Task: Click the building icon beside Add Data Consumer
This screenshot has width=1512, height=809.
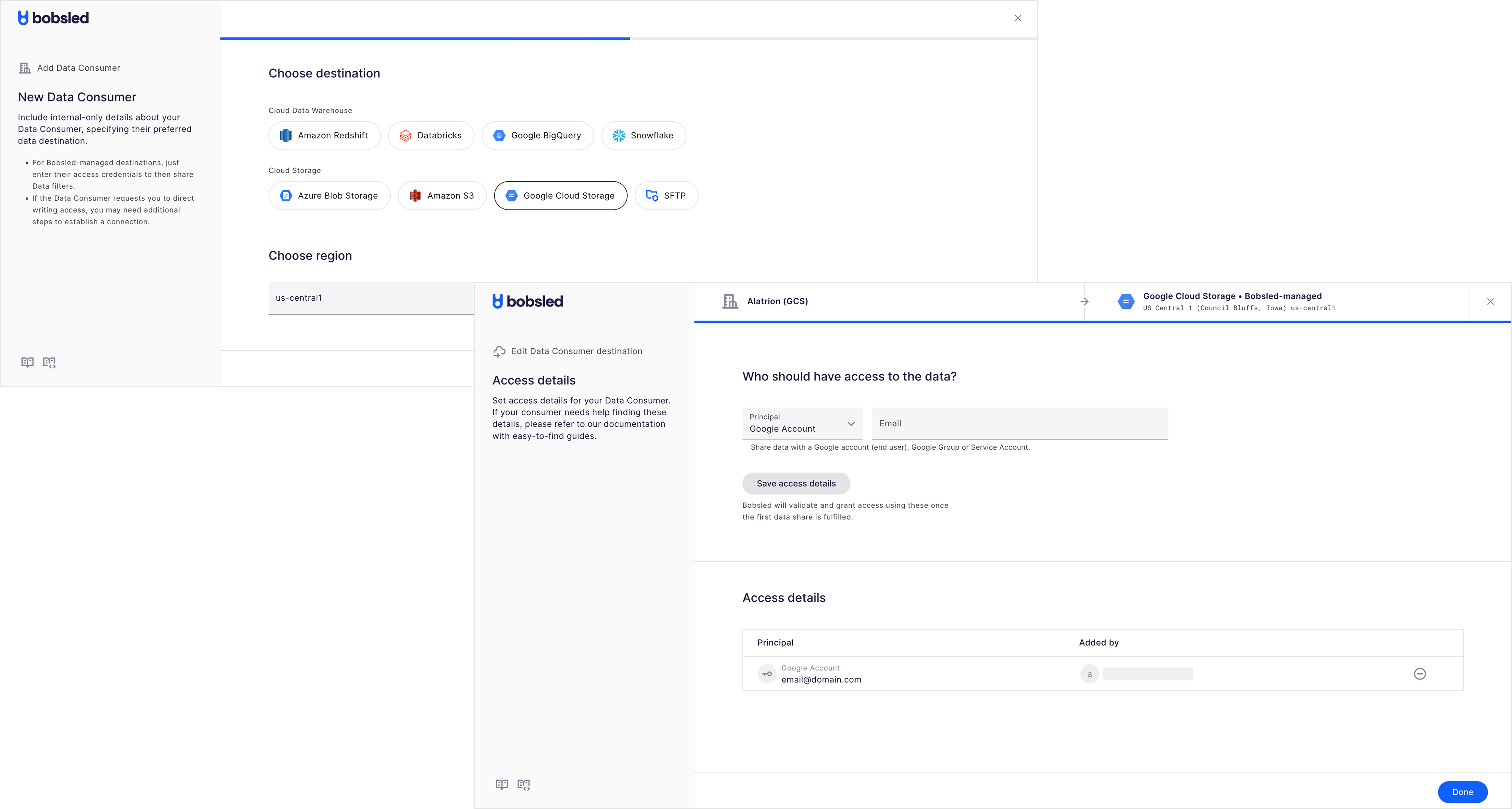Action: click(x=25, y=68)
